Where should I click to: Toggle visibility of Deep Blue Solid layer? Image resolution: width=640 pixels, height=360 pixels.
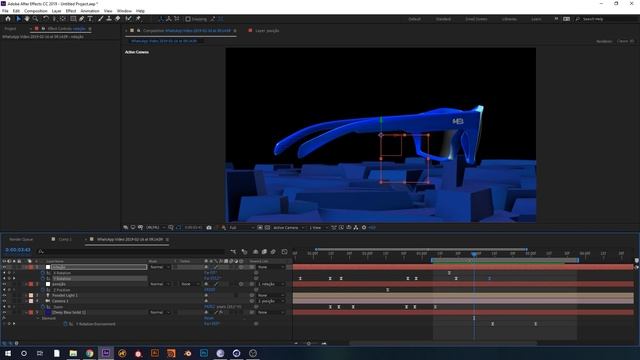[4, 313]
